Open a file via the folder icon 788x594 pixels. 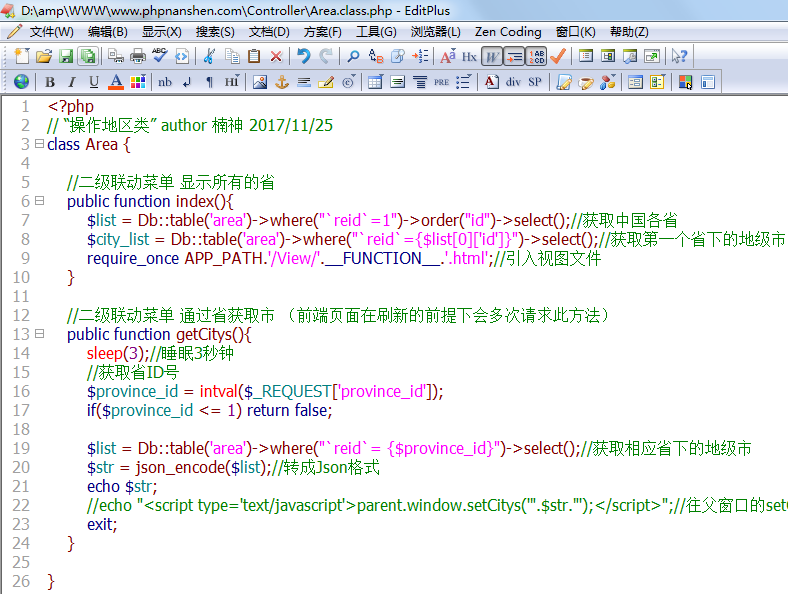click(44, 56)
